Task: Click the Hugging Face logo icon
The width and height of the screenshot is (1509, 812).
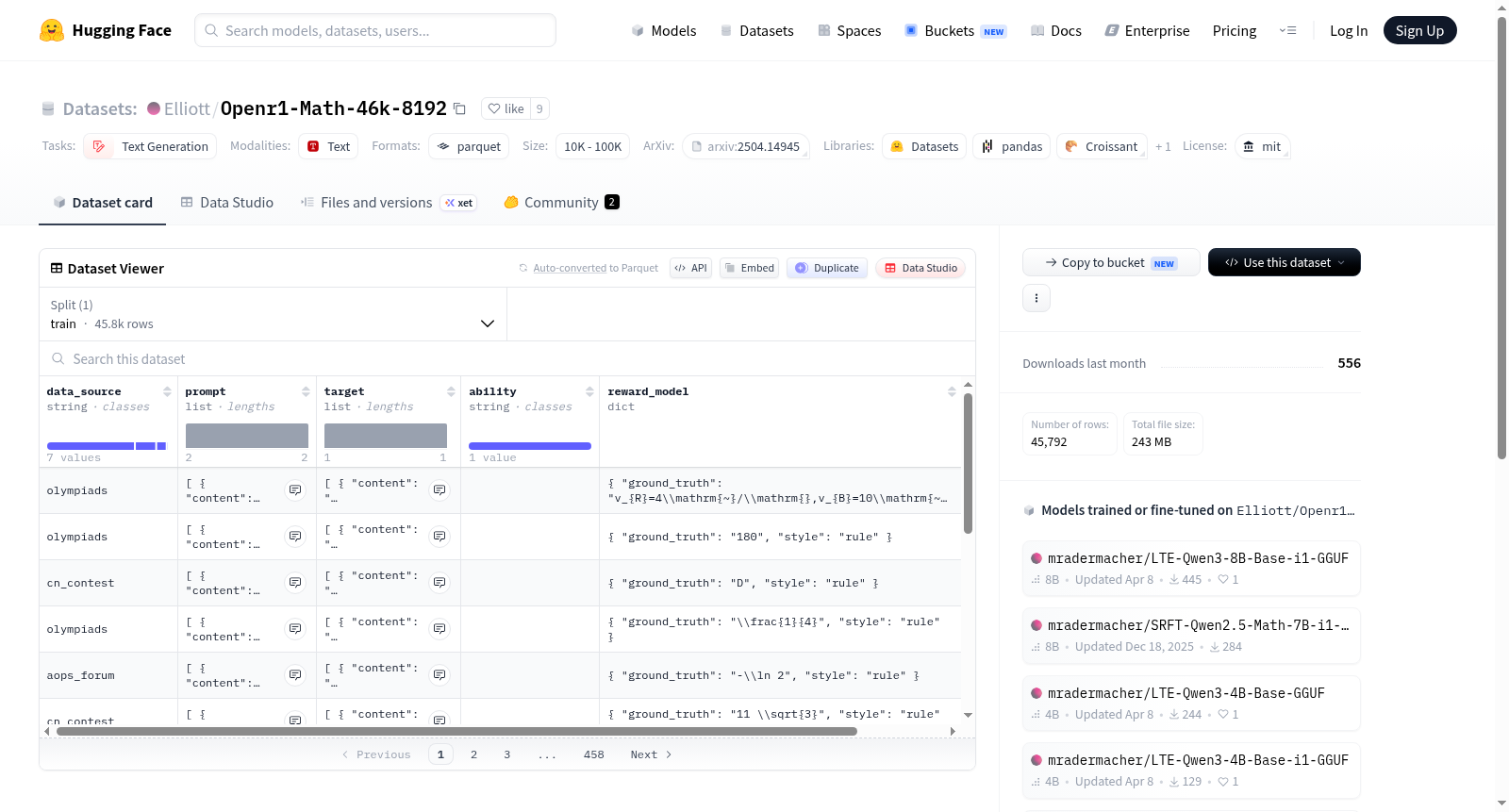Action: (52, 30)
